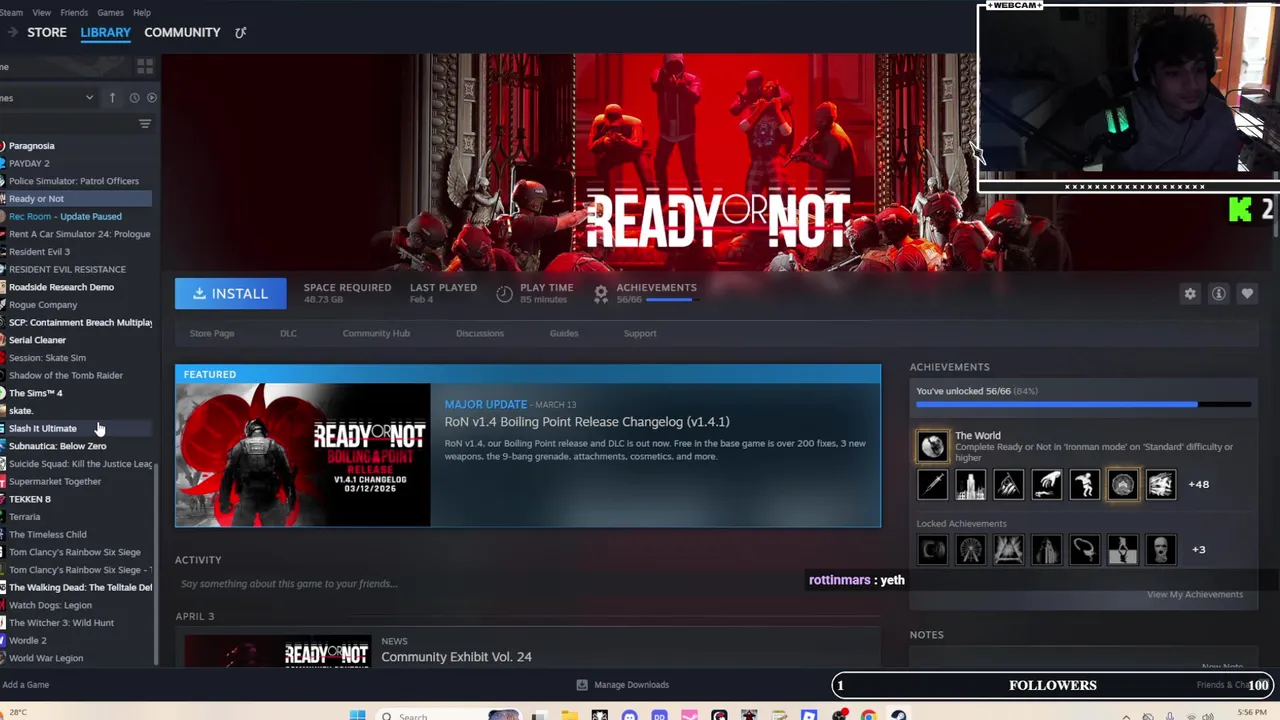1280x720 pixels.
Task: Open Google Chrome from the taskbar
Action: [x=869, y=715]
